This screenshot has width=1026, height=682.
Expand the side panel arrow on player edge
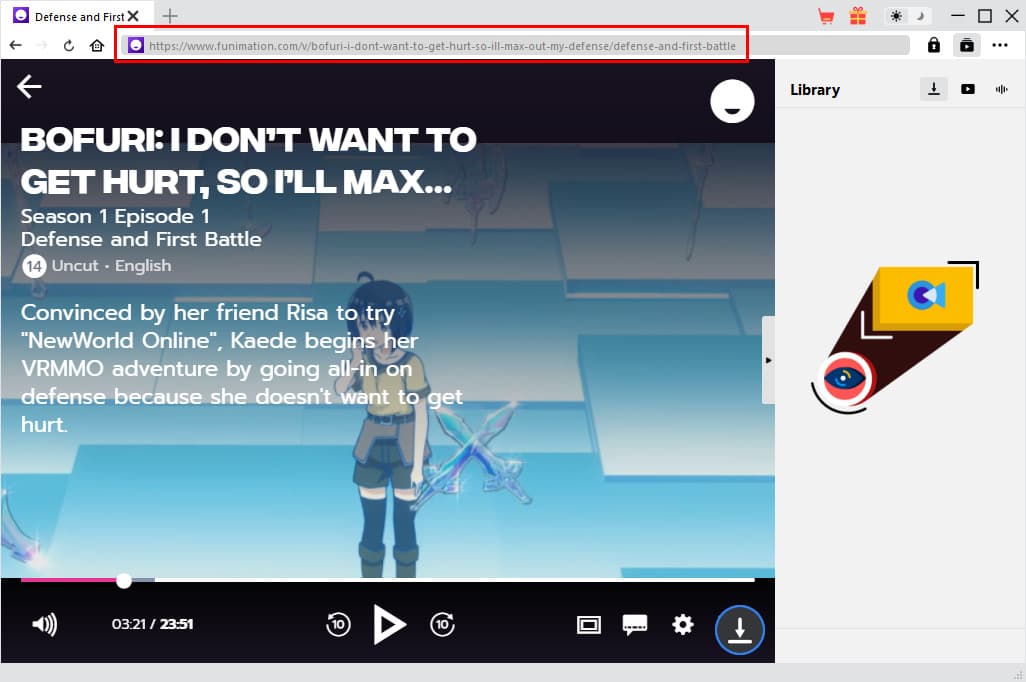(768, 360)
